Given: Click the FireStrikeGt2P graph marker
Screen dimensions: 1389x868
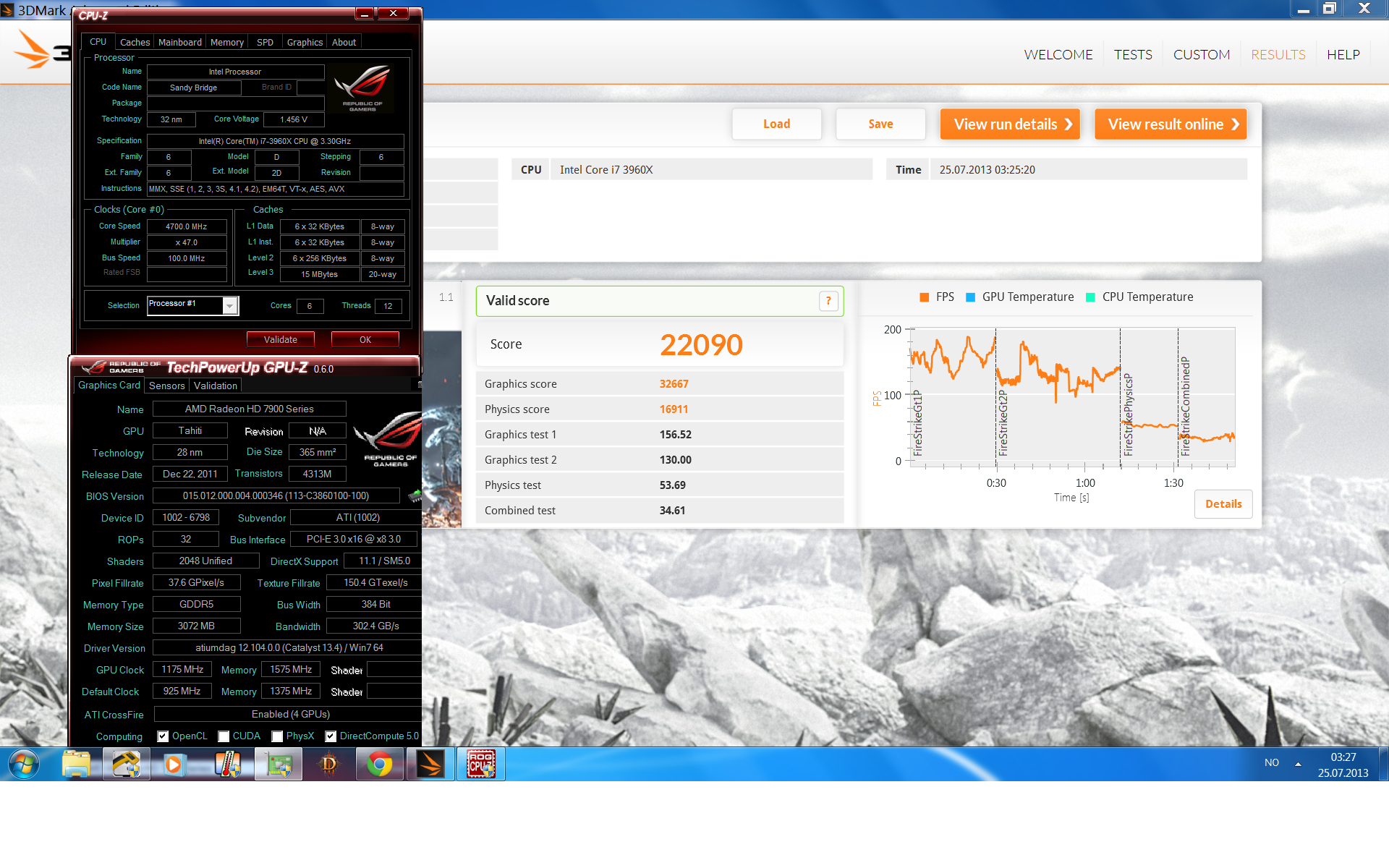Looking at the screenshot, I should (1003, 423).
